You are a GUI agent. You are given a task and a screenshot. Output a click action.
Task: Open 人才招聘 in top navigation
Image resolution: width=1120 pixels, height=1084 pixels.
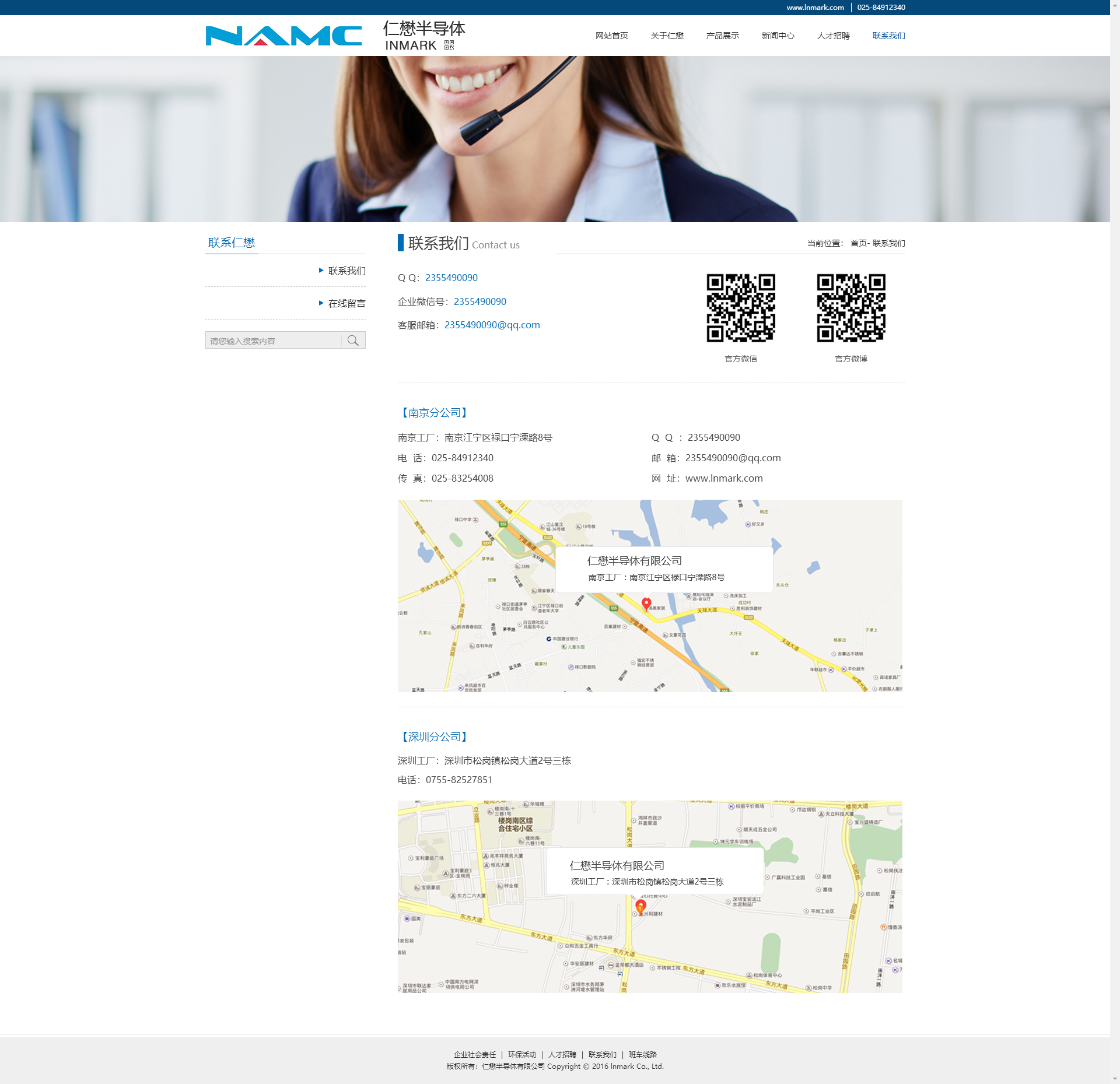833,36
